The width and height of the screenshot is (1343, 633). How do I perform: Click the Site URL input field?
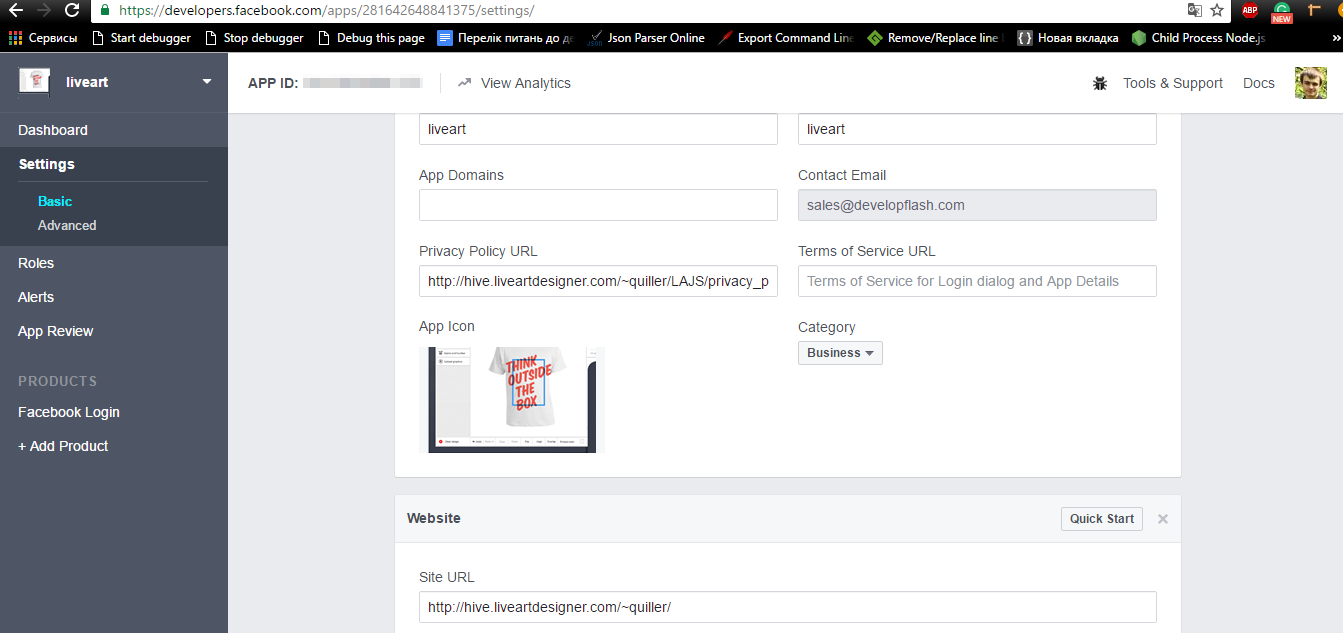[788, 607]
